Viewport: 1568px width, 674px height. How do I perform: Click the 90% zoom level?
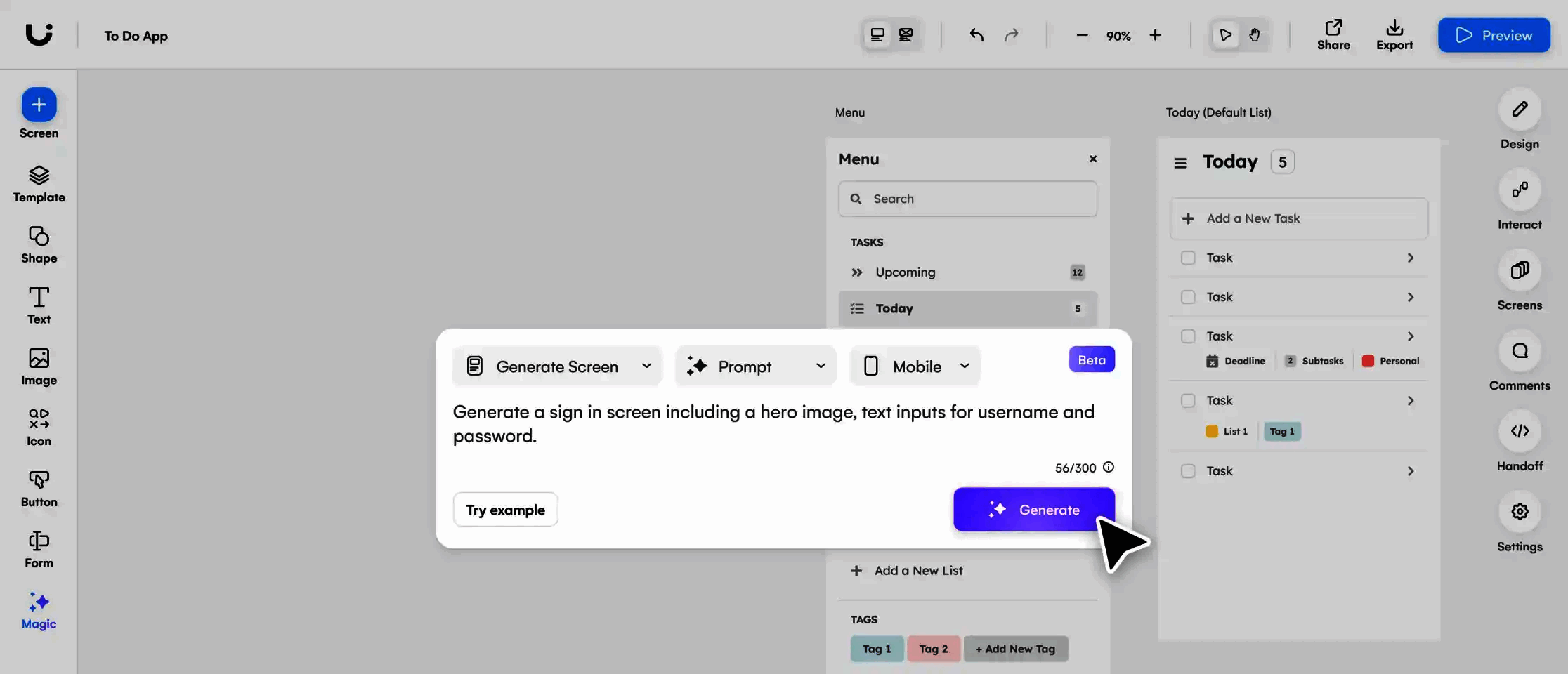tap(1118, 36)
